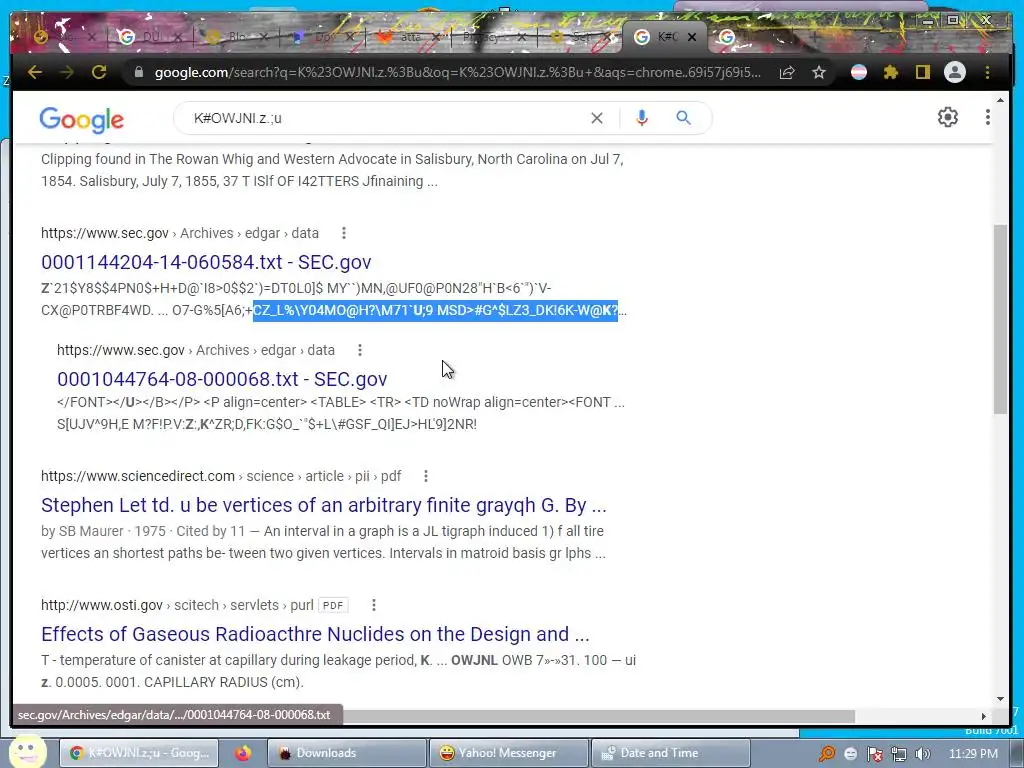
Task: Open Chrome's three-dot menu
Action: pyautogui.click(x=987, y=72)
